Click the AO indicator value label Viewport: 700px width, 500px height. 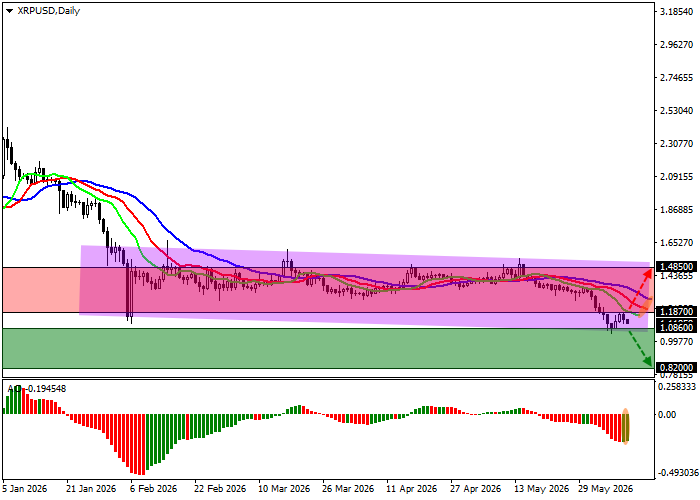point(37,389)
